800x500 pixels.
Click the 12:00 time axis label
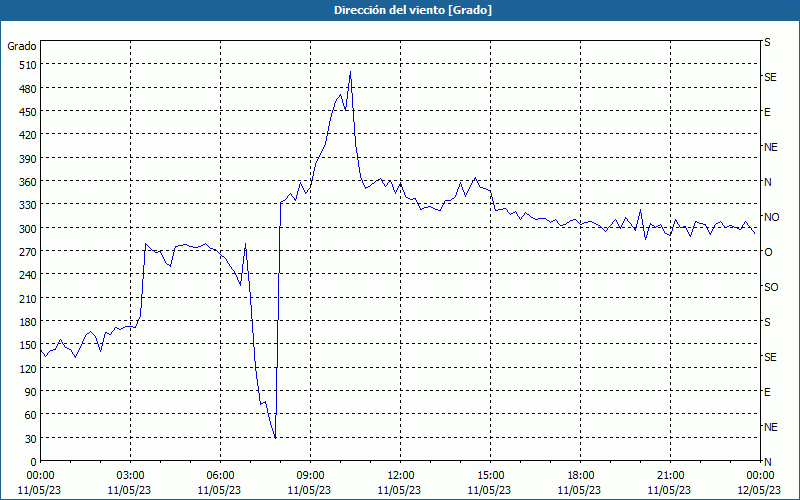pos(401,476)
